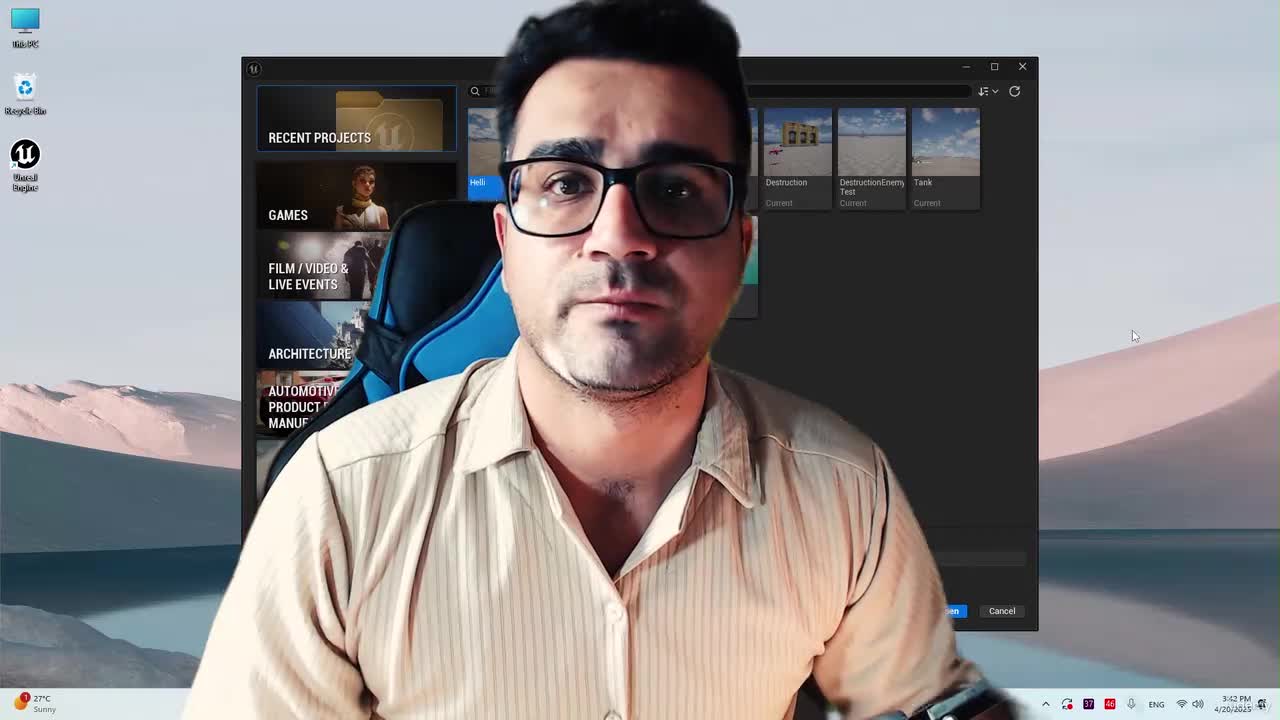This screenshot has width=1280, height=720.
Task: Open the ENG language switcher
Action: pos(1156,704)
